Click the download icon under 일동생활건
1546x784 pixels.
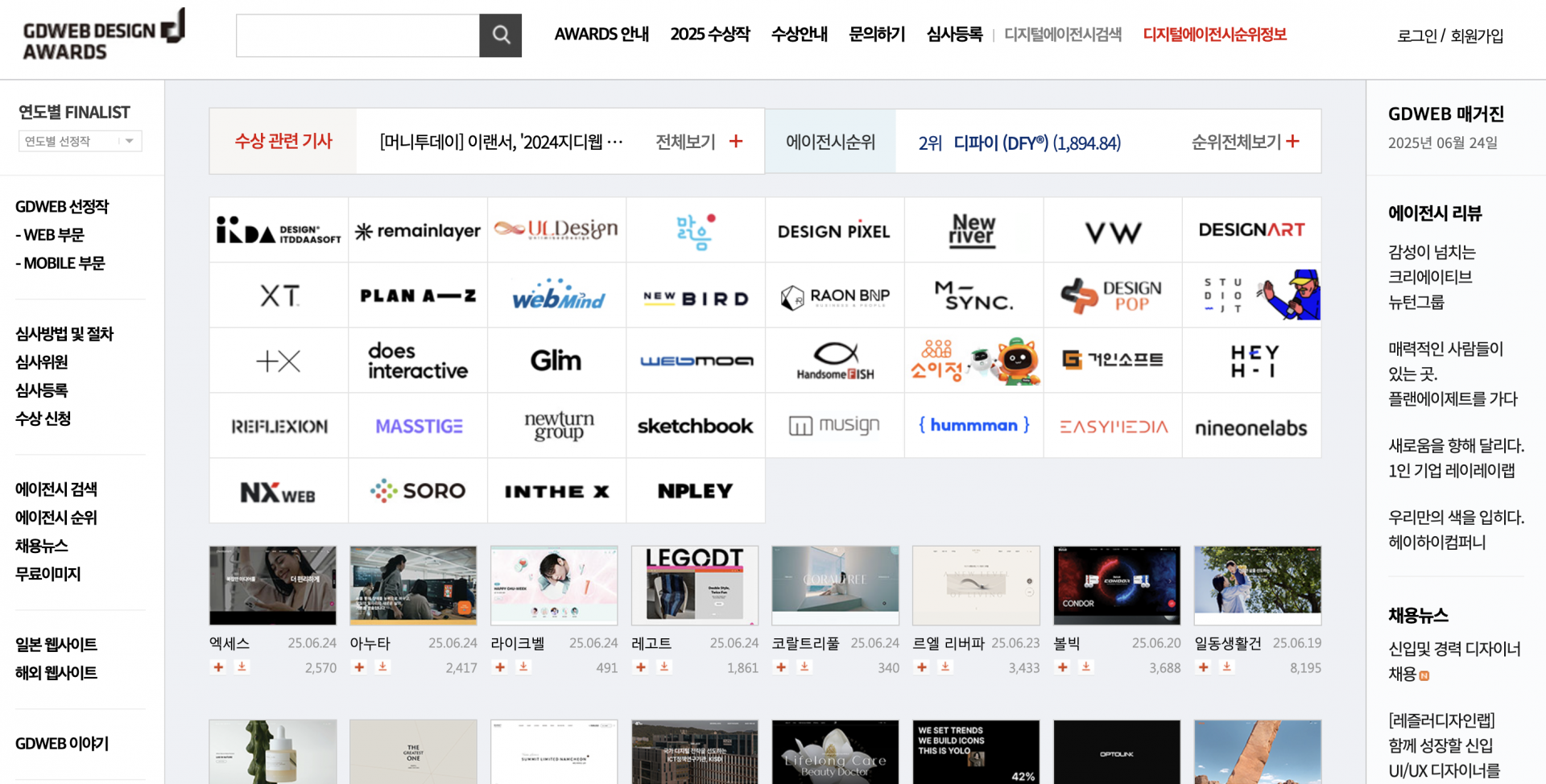point(1226,667)
